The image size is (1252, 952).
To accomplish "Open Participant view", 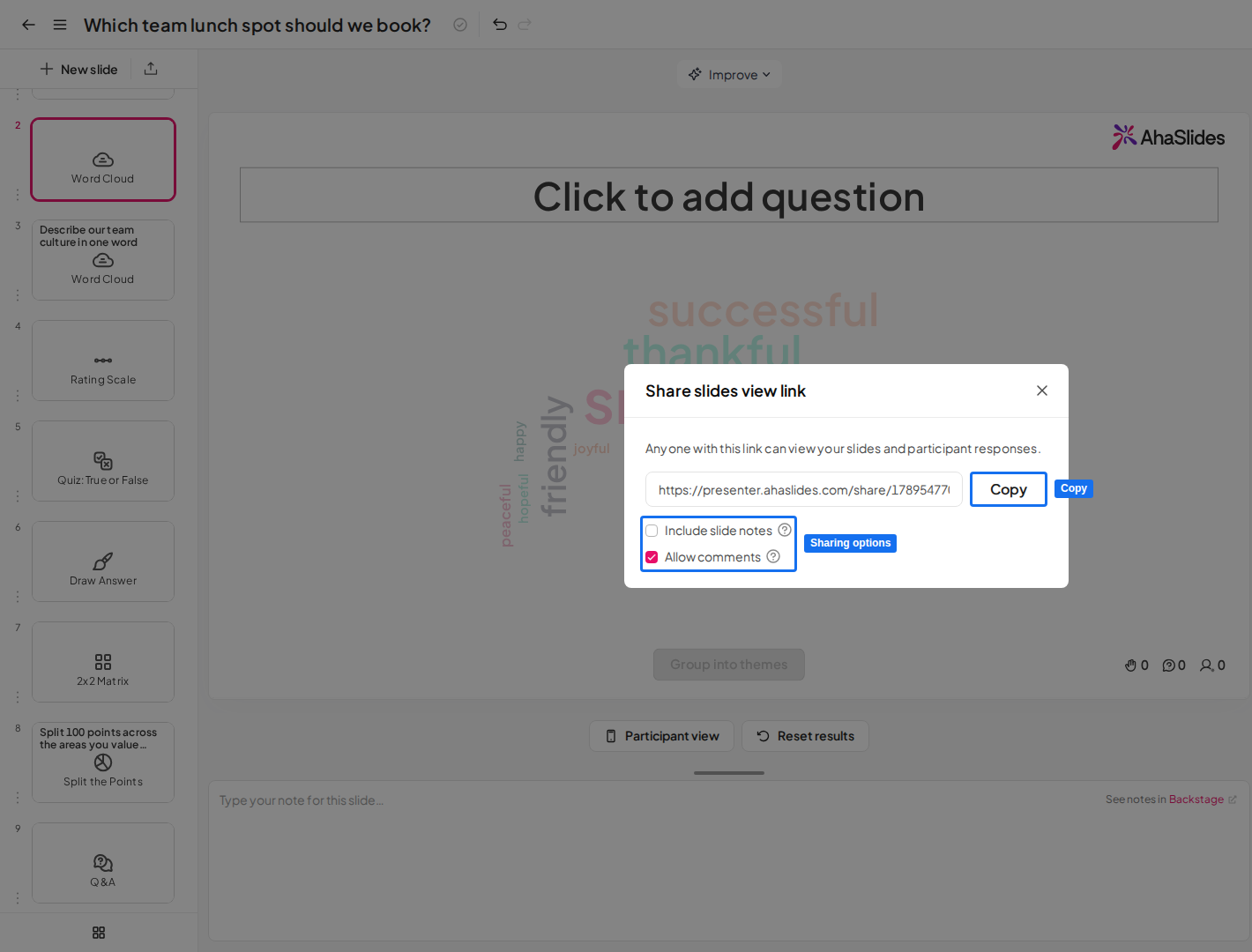I will point(661,736).
